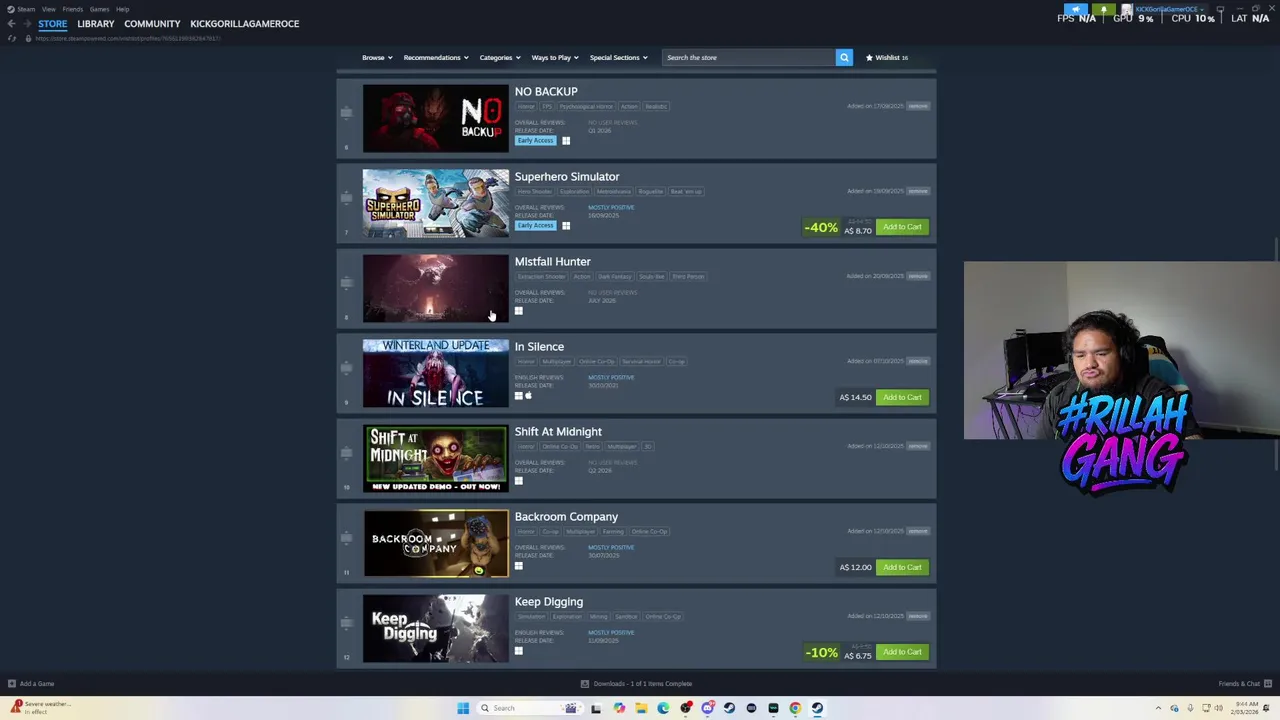Click the Windows platform icon under Keep Digging
Image resolution: width=1280 pixels, height=720 pixels.
click(x=518, y=651)
